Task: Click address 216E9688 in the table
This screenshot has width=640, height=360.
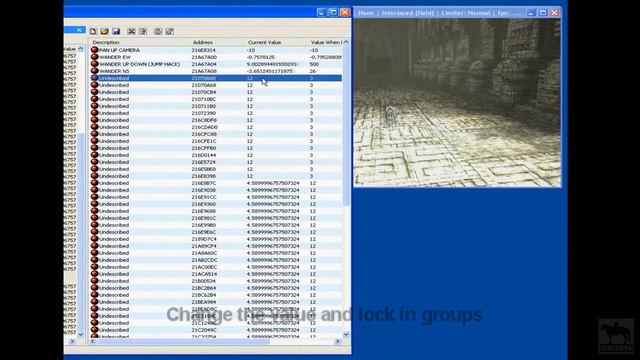Action: [x=203, y=211]
